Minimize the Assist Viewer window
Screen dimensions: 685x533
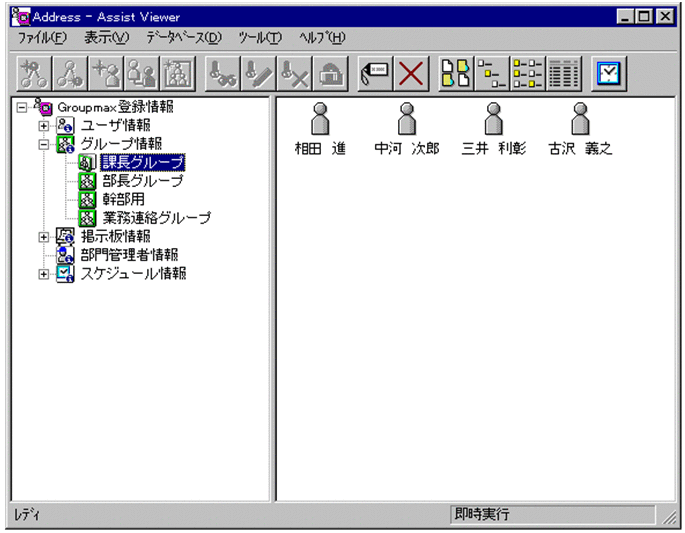(x=626, y=17)
